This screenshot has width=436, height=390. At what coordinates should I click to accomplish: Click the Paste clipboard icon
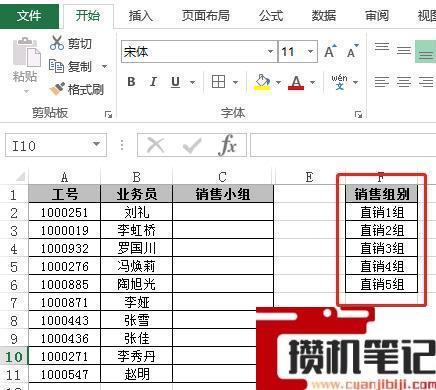coord(27,52)
